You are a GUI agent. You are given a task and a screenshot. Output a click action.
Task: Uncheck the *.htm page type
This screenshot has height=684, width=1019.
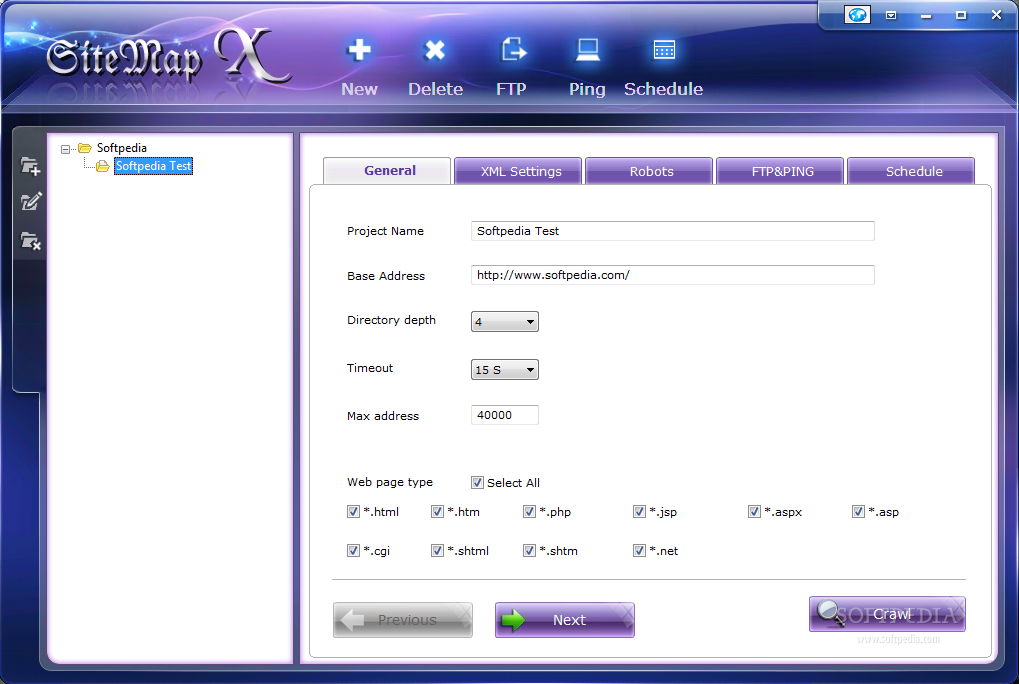point(437,512)
